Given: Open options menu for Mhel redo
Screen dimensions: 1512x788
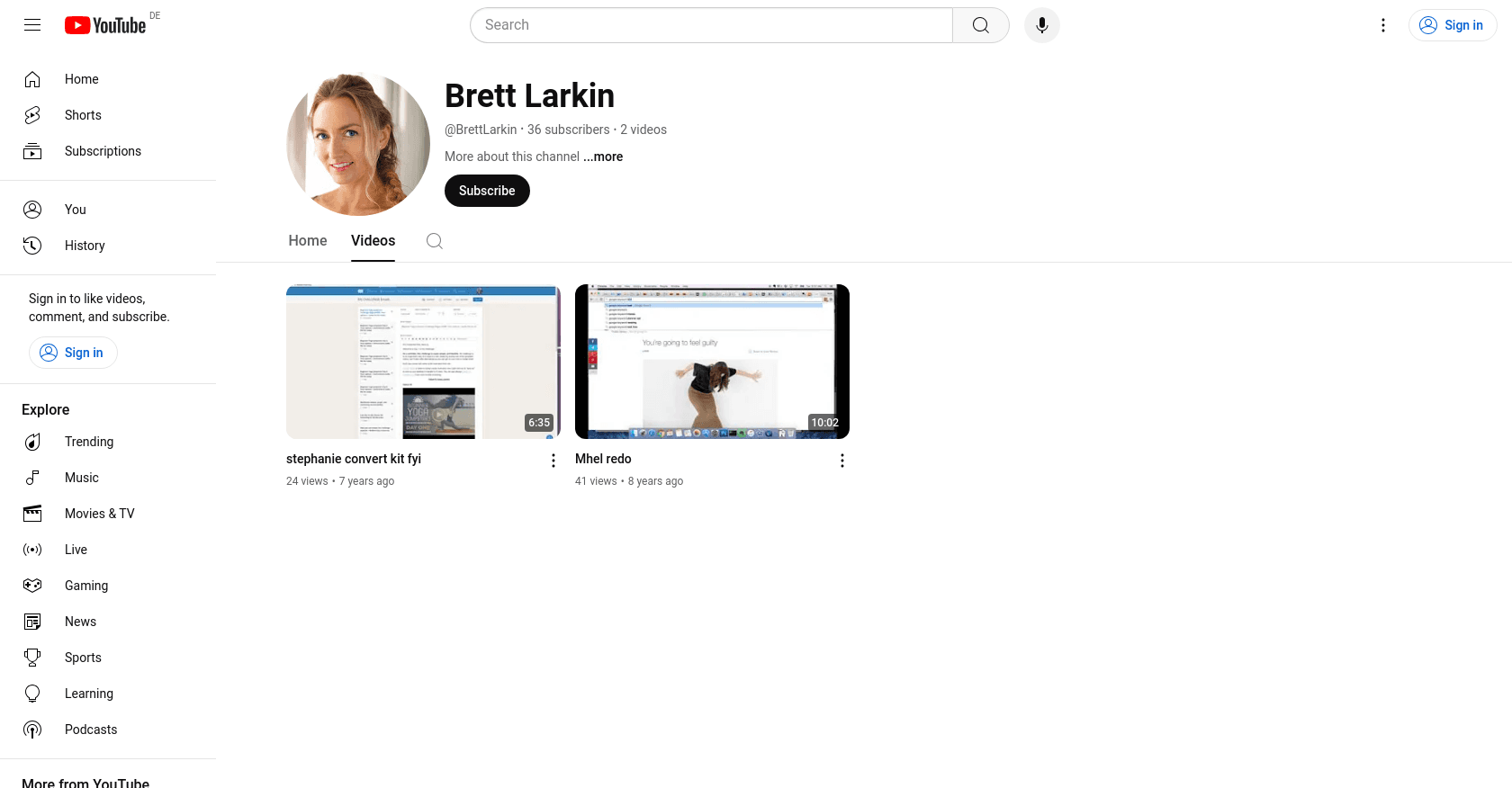Looking at the screenshot, I should (x=841, y=461).
